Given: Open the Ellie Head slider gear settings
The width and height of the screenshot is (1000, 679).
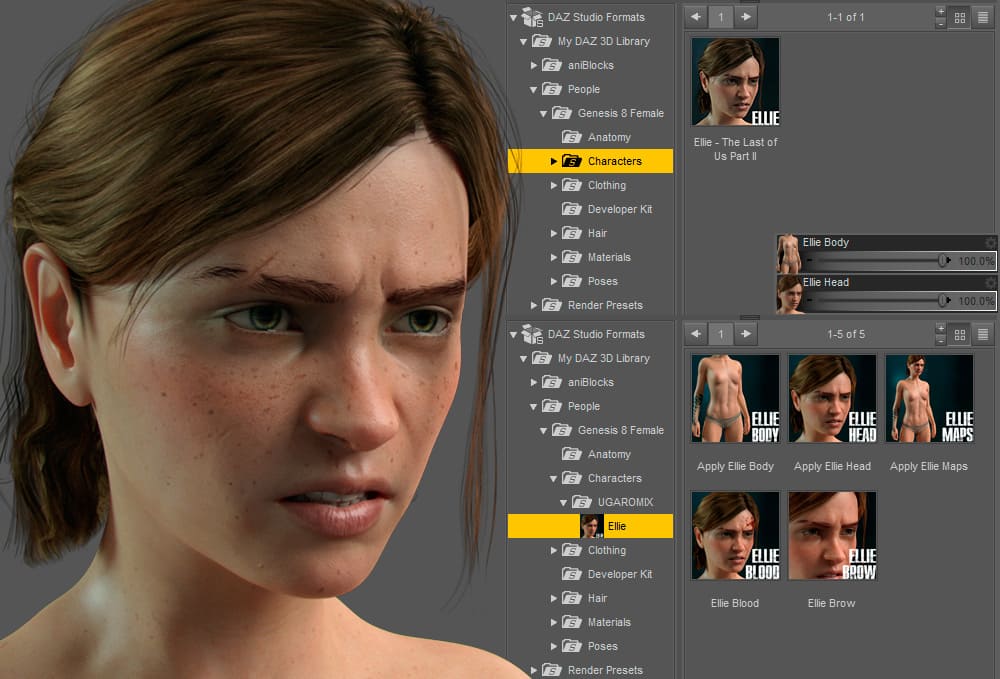Looking at the screenshot, I should (x=990, y=282).
